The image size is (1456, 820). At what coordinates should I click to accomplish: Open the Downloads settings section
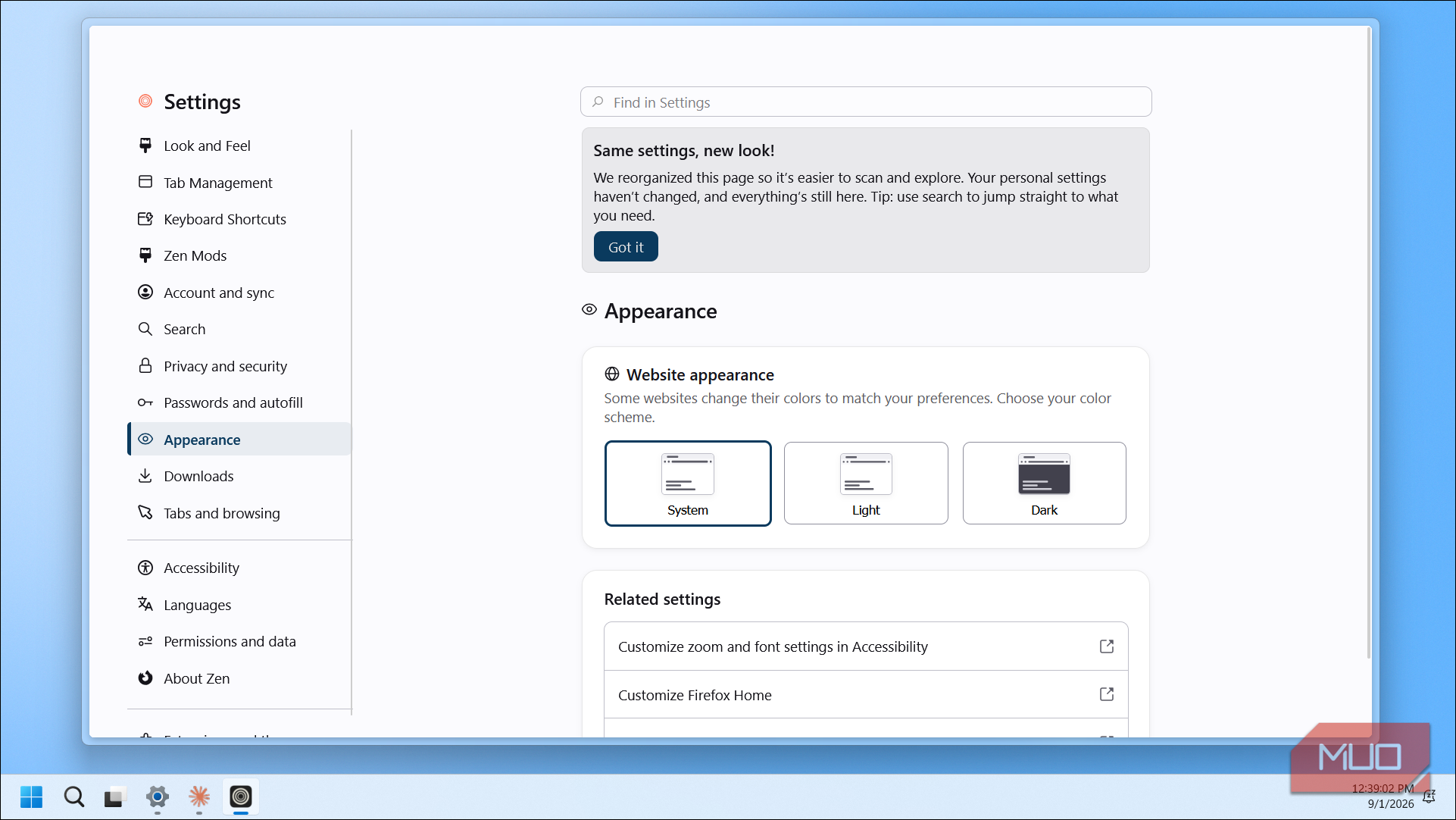pos(239,476)
